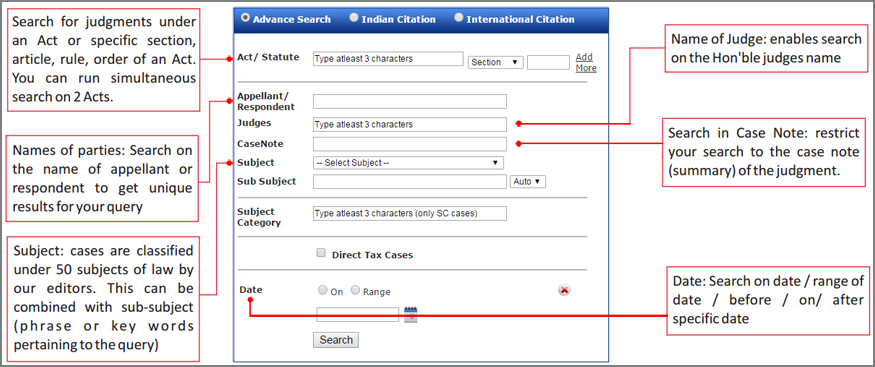The width and height of the screenshot is (875, 367).
Task: Focus the Appellant/Respondent text field
Action: tap(410, 102)
